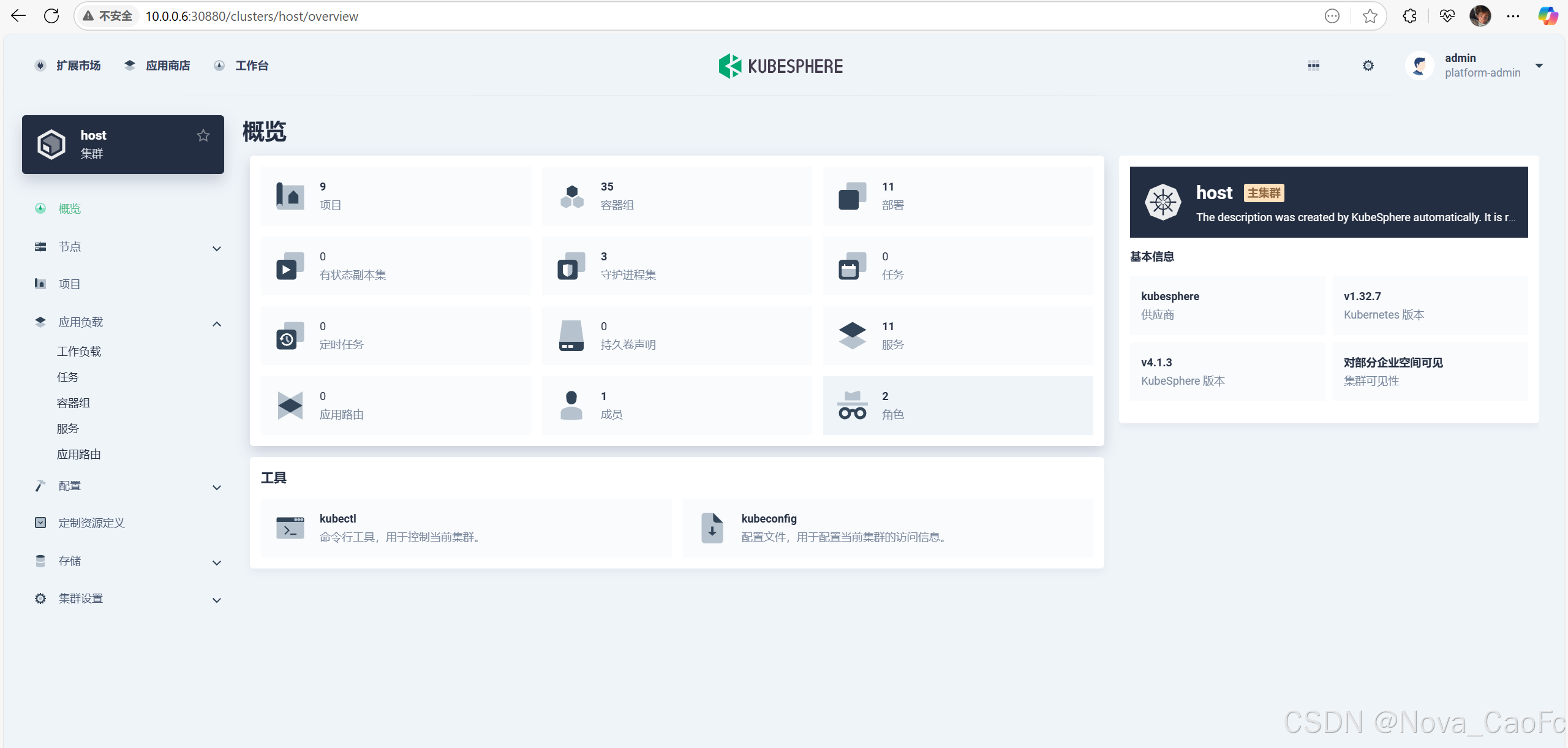Viewport: 1568px width, 748px height.
Task: Click the projects card icon
Action: 290,196
